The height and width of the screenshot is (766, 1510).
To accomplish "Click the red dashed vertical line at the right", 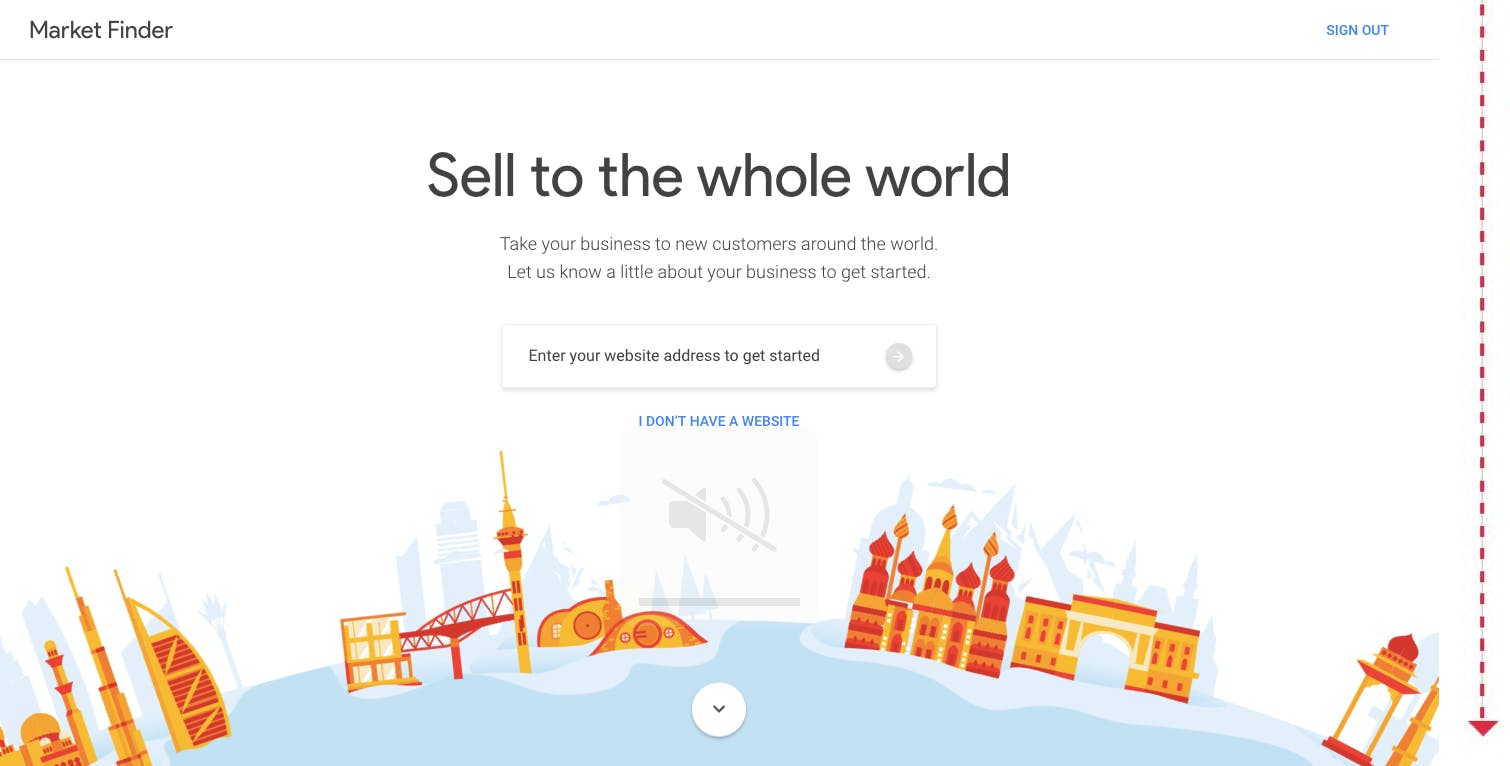I will (x=1483, y=360).
